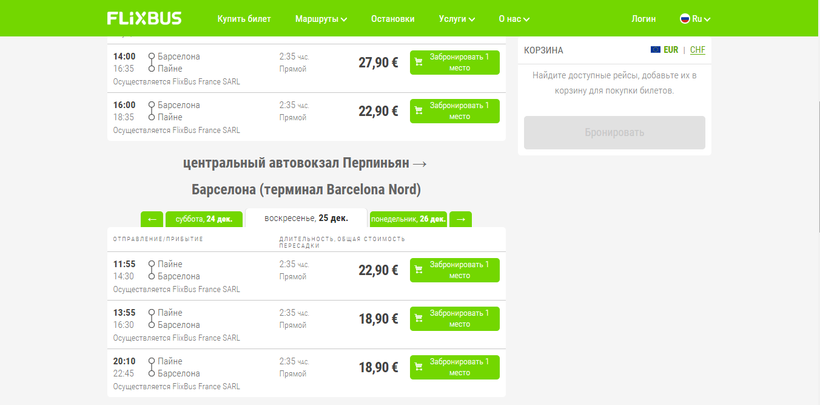The height and width of the screenshot is (405, 820).
Task: Expand the Маршруты dropdown menu
Action: tap(321, 19)
